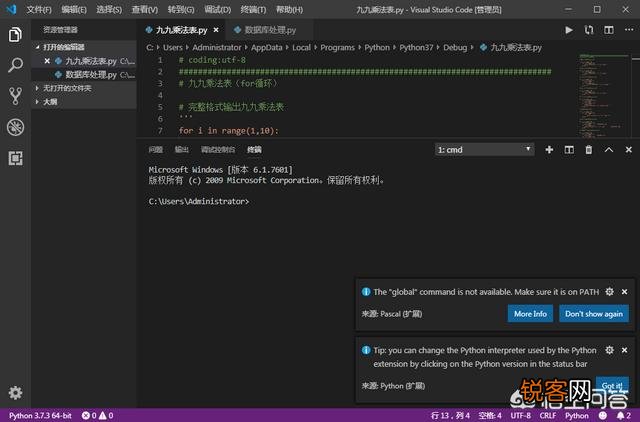Image resolution: width=640 pixels, height=422 pixels.
Task: Open the 查看(V) menu
Action: coord(144,9)
